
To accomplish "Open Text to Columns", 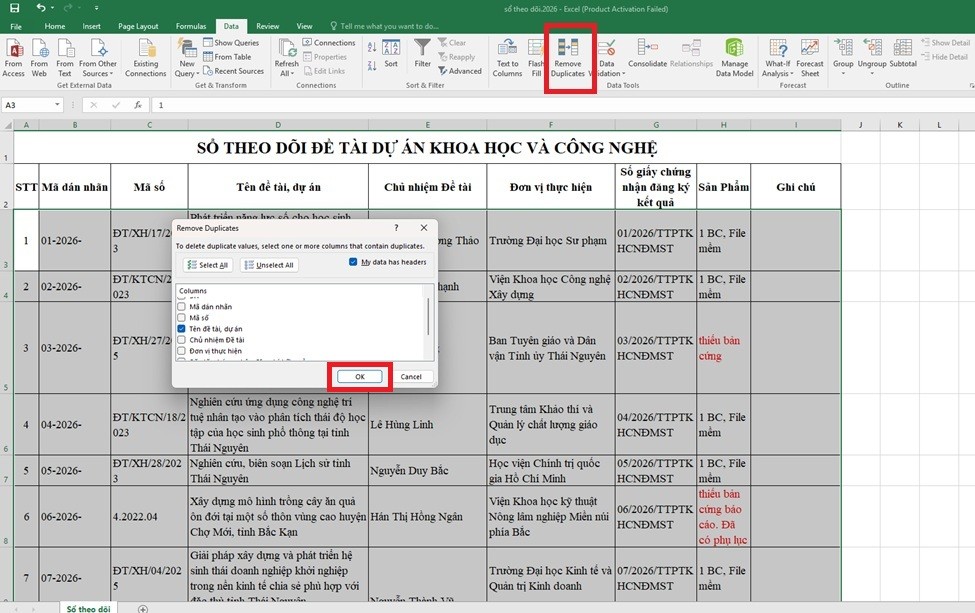I will pyautogui.click(x=507, y=57).
